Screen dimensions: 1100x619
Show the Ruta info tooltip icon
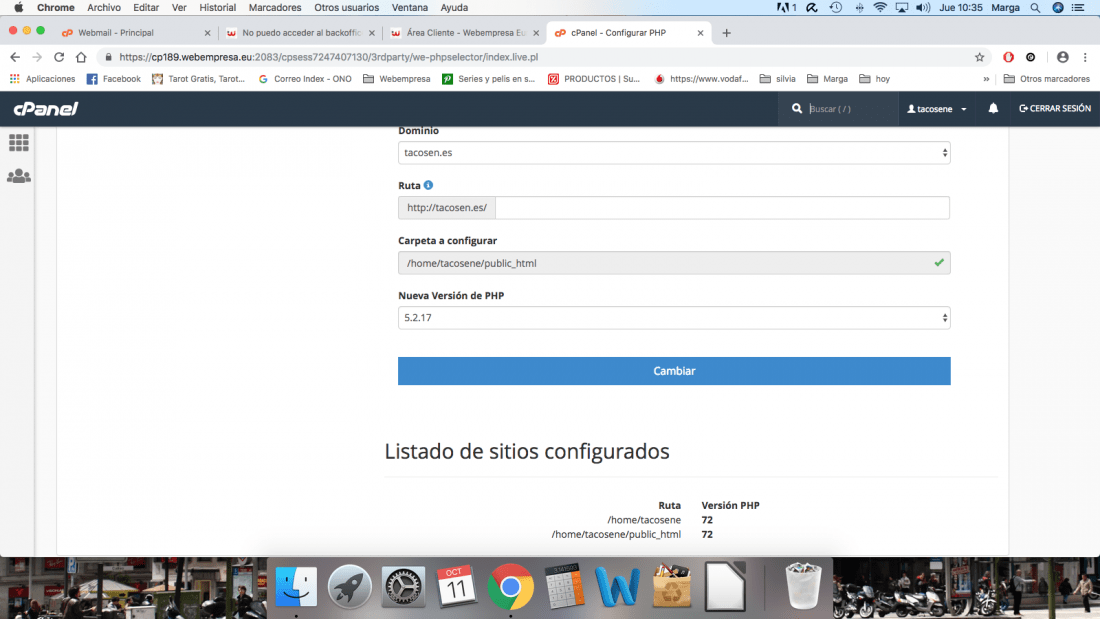click(428, 185)
